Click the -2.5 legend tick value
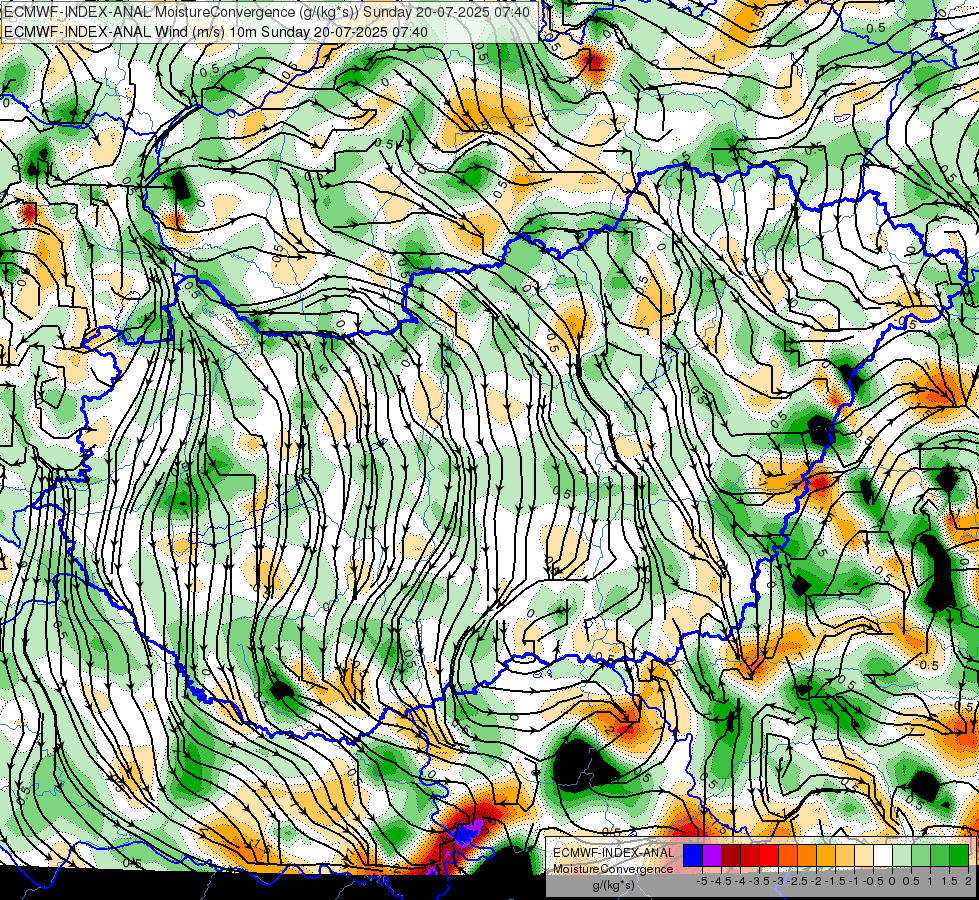The width and height of the screenshot is (979, 900). tap(797, 881)
